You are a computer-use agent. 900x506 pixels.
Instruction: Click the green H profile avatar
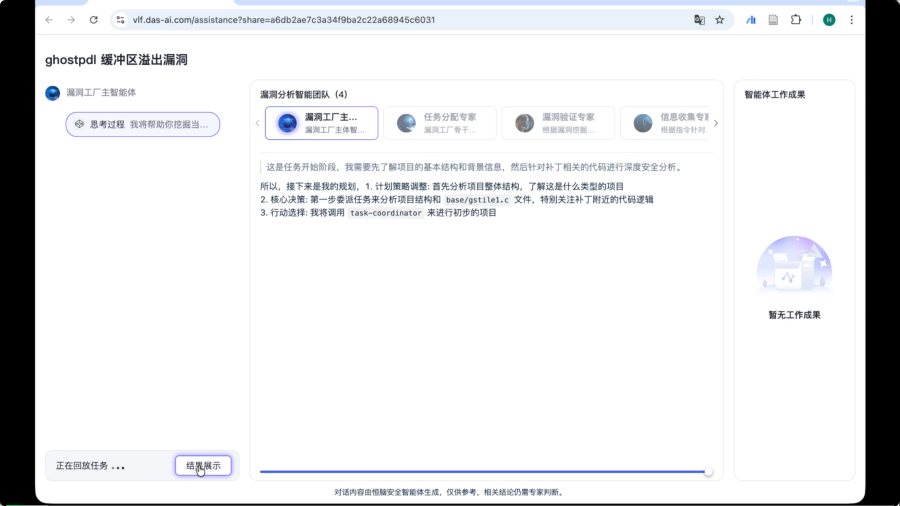pyautogui.click(x=829, y=20)
